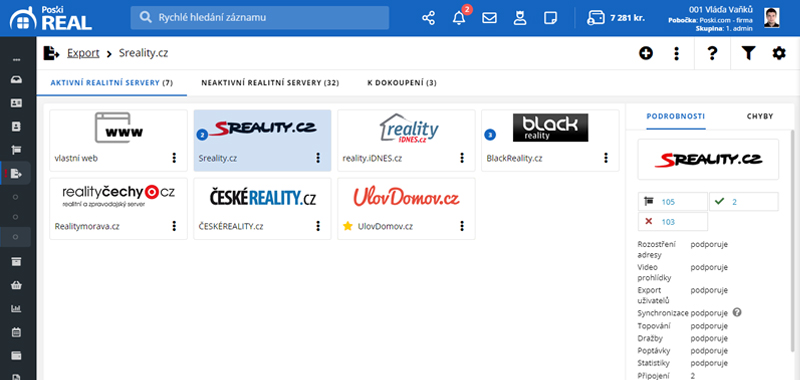
Task: Toggle the star on UlovDomov.cz card
Action: coord(348,226)
